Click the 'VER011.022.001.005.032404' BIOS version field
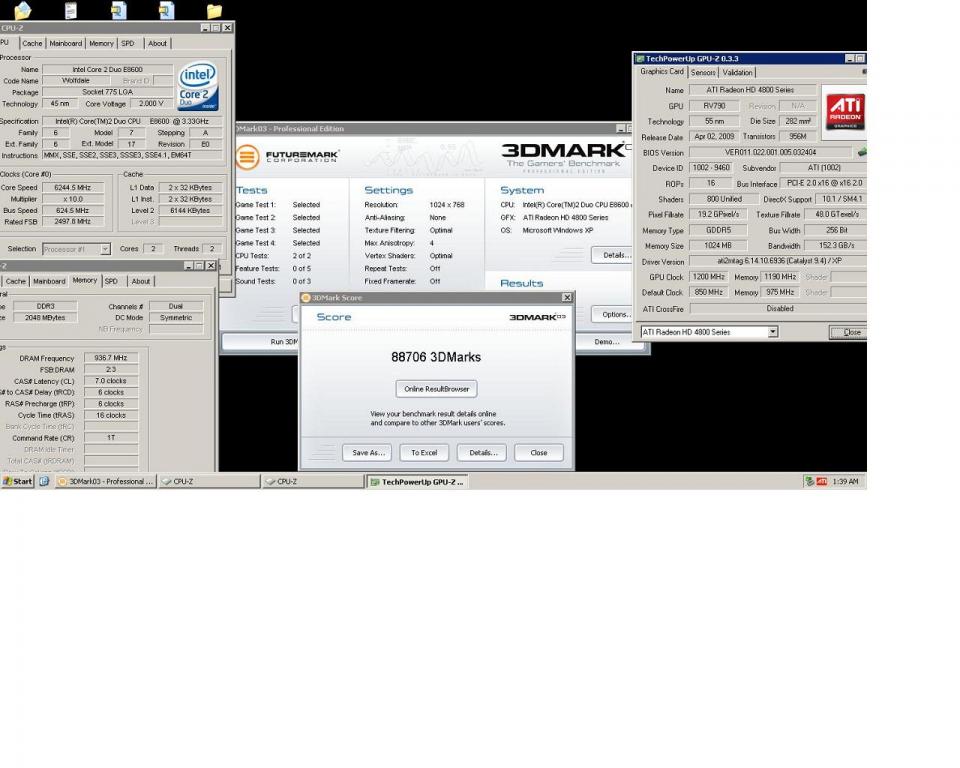This screenshot has height=768, width=960. tap(770, 152)
